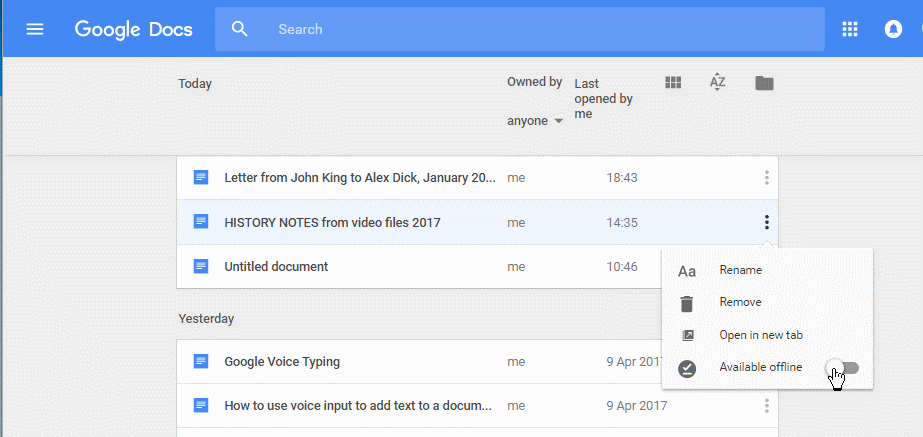The width and height of the screenshot is (923, 437).
Task: Toggle the Available offline switch
Action: (843, 368)
